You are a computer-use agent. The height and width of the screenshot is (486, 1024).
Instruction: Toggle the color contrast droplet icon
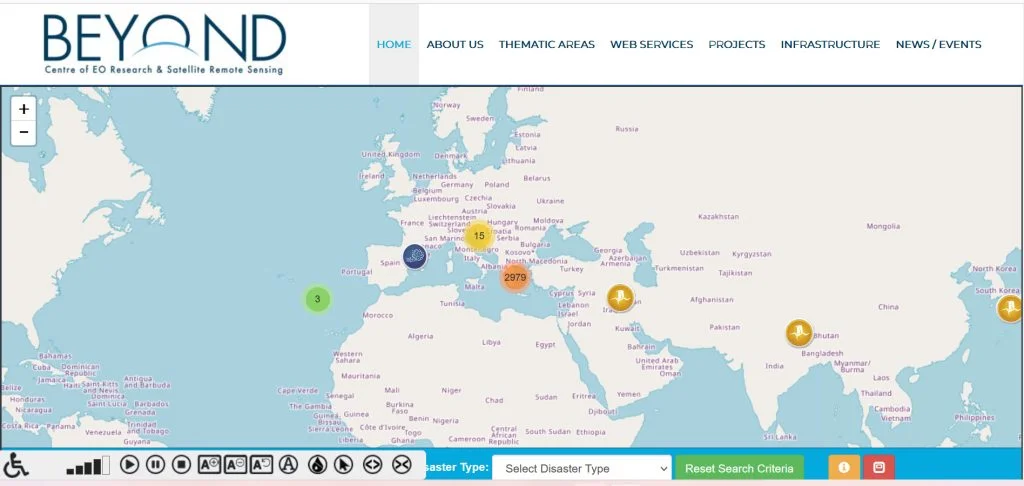tap(317, 464)
